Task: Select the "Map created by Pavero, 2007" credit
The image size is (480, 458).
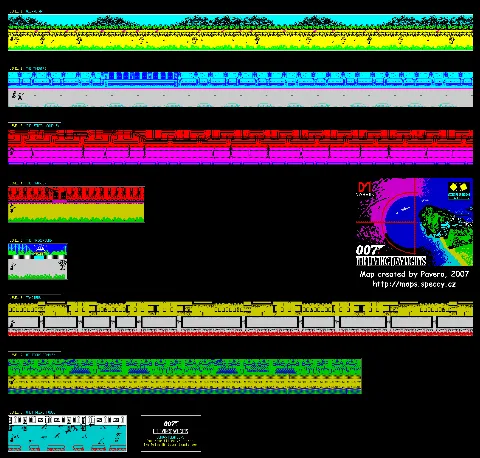Action: (414, 274)
